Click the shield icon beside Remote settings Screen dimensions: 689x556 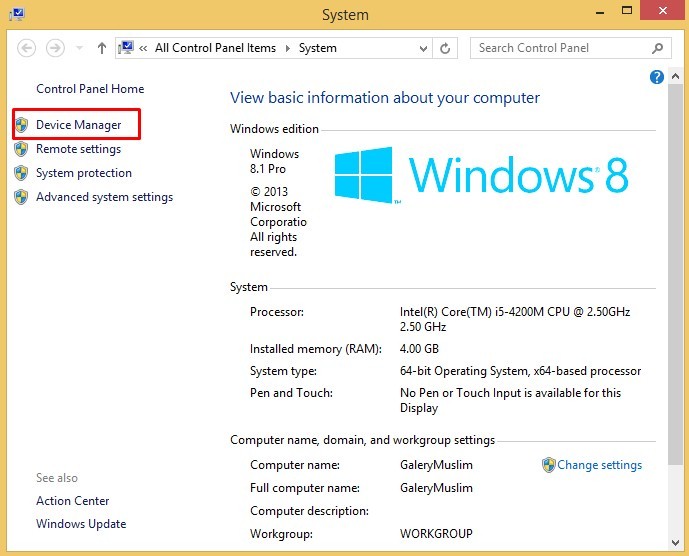pos(21,149)
